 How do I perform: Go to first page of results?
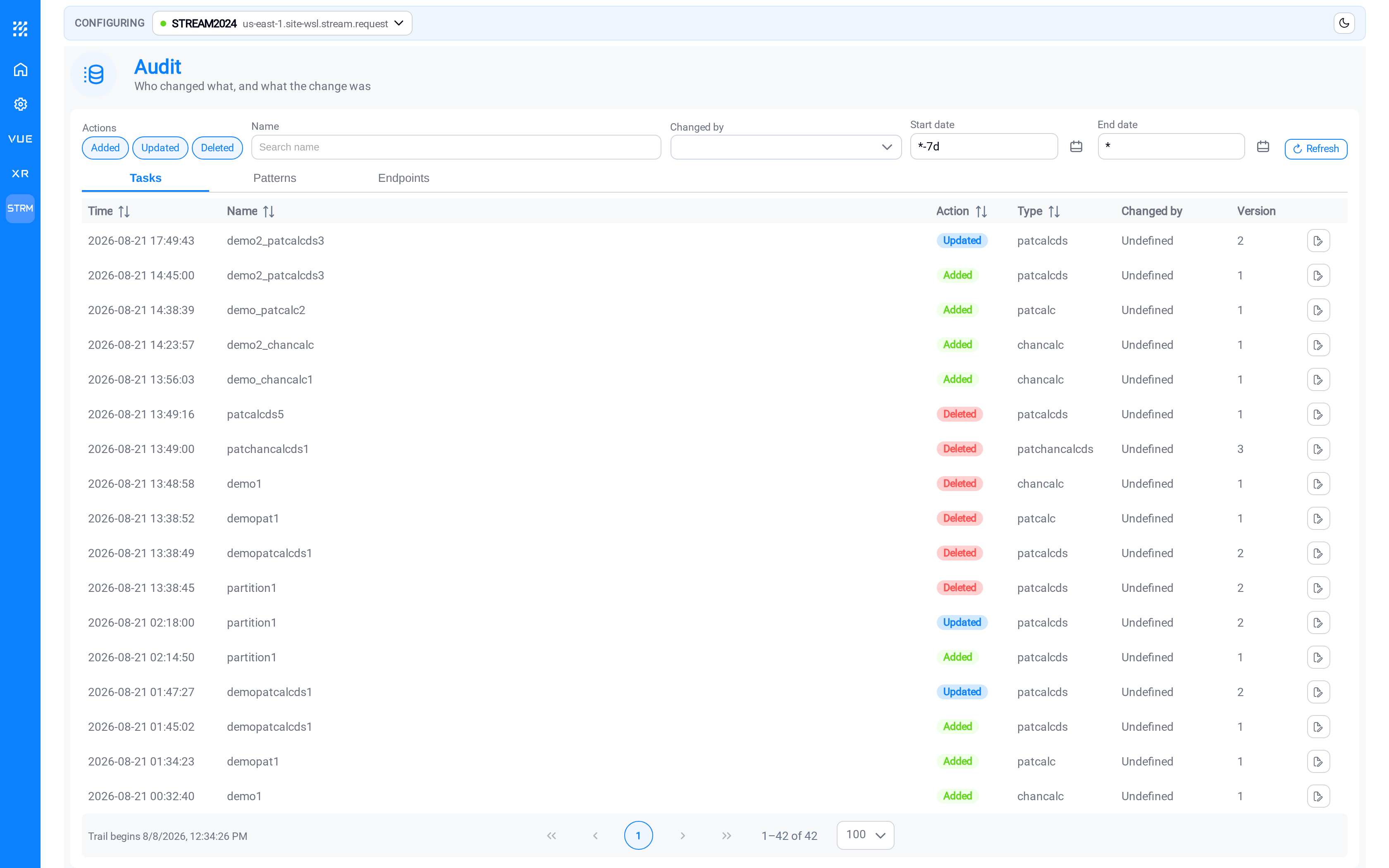pyautogui.click(x=551, y=836)
